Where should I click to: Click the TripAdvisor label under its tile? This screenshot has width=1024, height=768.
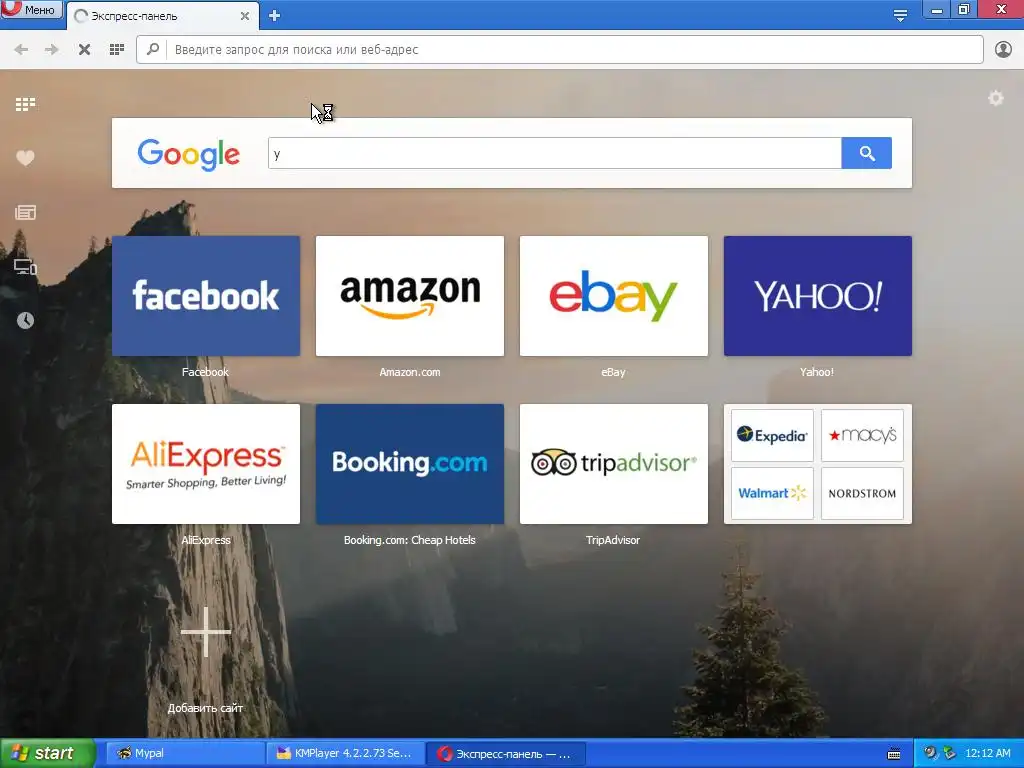click(613, 540)
